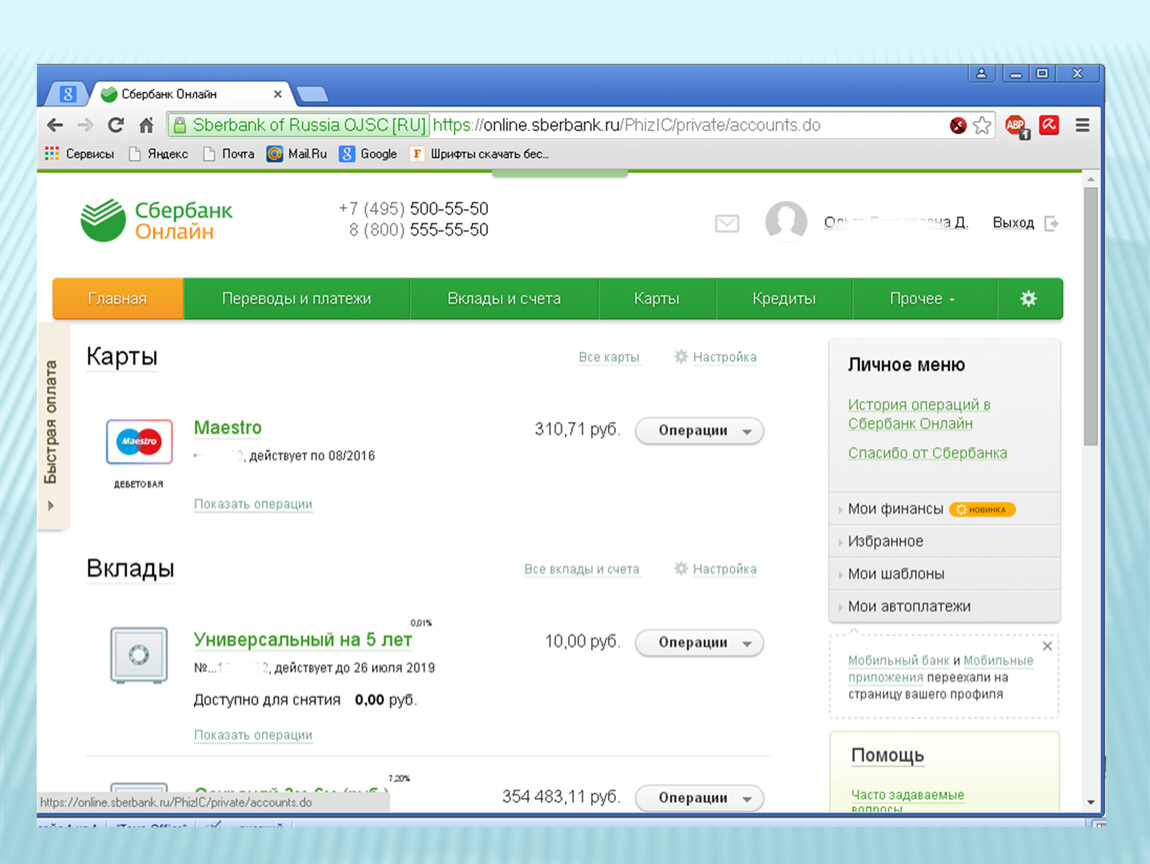1150x864 pixels.
Task: Click the user name next to avatar
Action: pyautogui.click(x=896, y=222)
